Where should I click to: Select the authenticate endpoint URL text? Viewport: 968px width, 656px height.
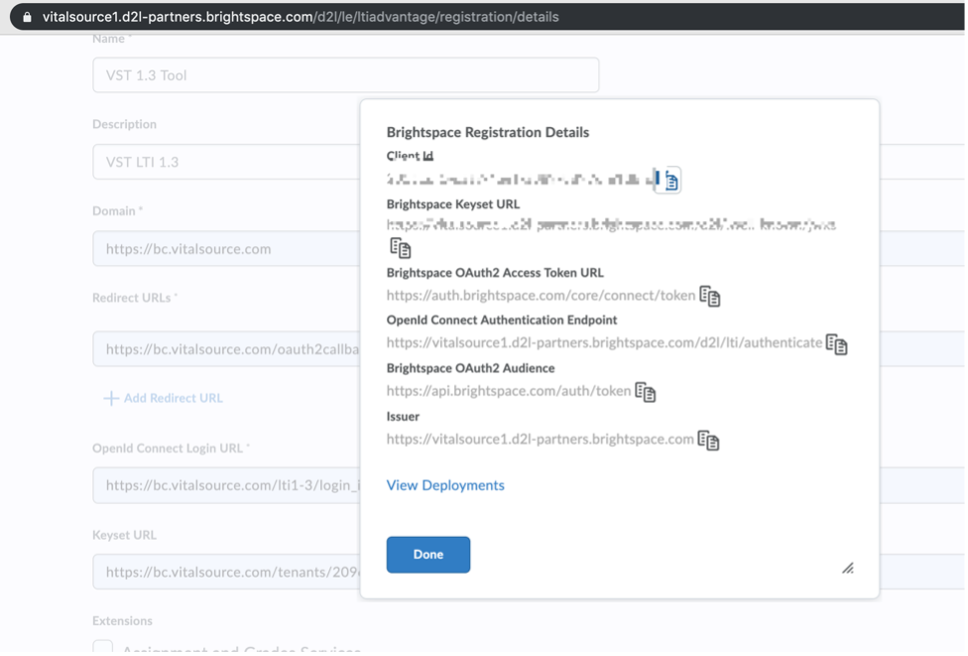[x=604, y=343]
